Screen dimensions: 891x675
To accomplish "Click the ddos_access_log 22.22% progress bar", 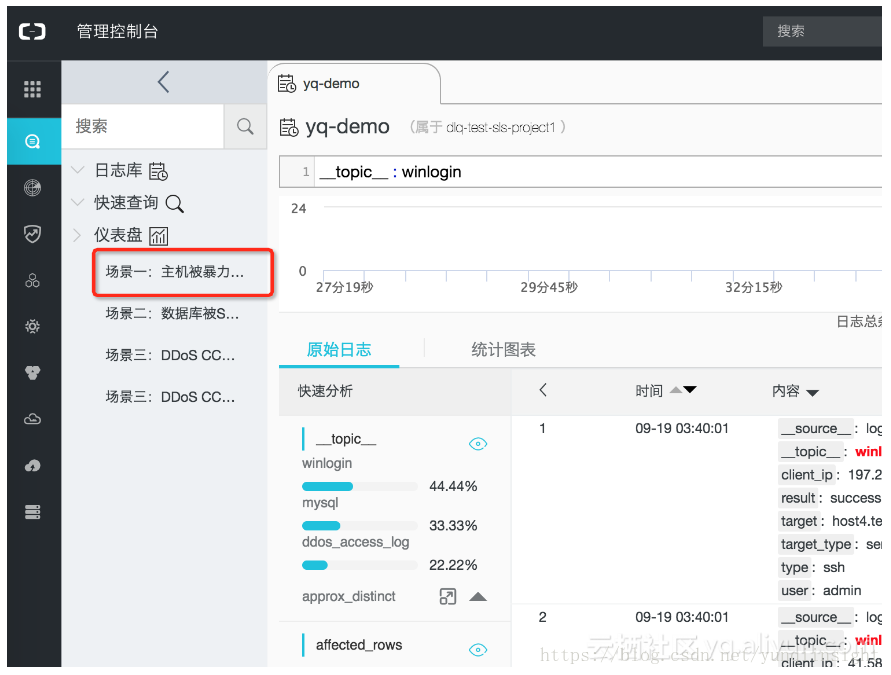I will point(360,565).
